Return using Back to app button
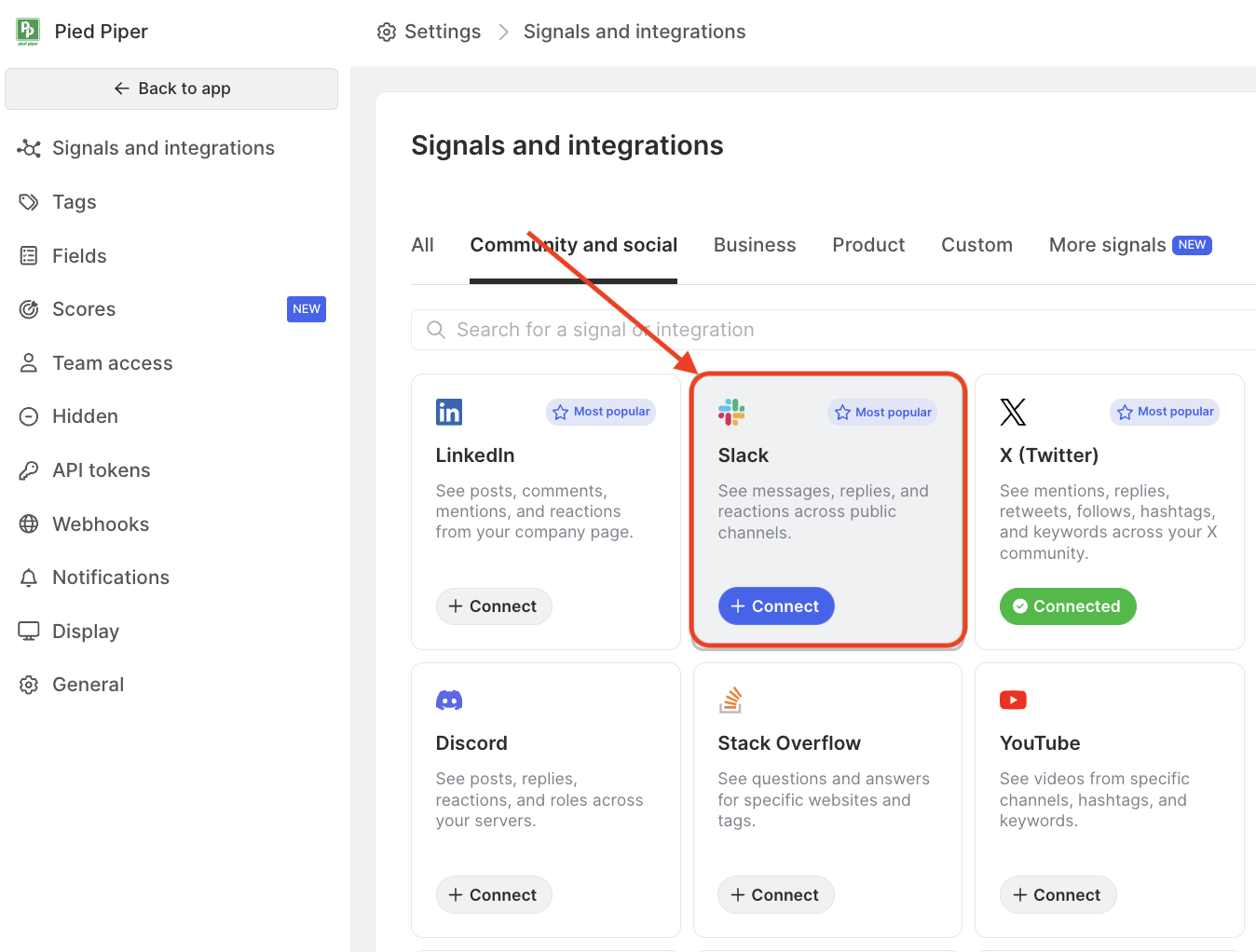The height and width of the screenshot is (952, 1256). [171, 88]
